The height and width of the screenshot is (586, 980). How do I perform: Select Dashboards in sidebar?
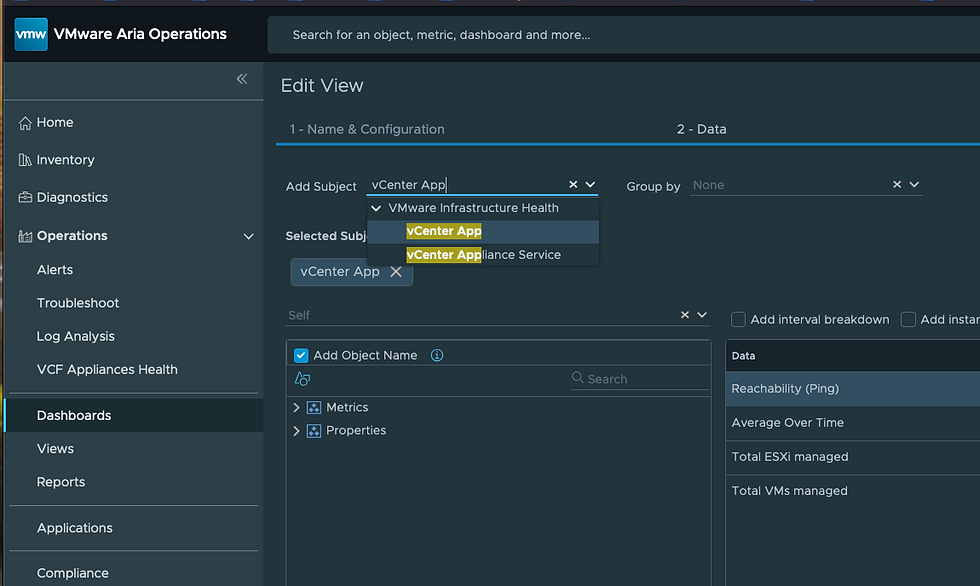(134, 415)
